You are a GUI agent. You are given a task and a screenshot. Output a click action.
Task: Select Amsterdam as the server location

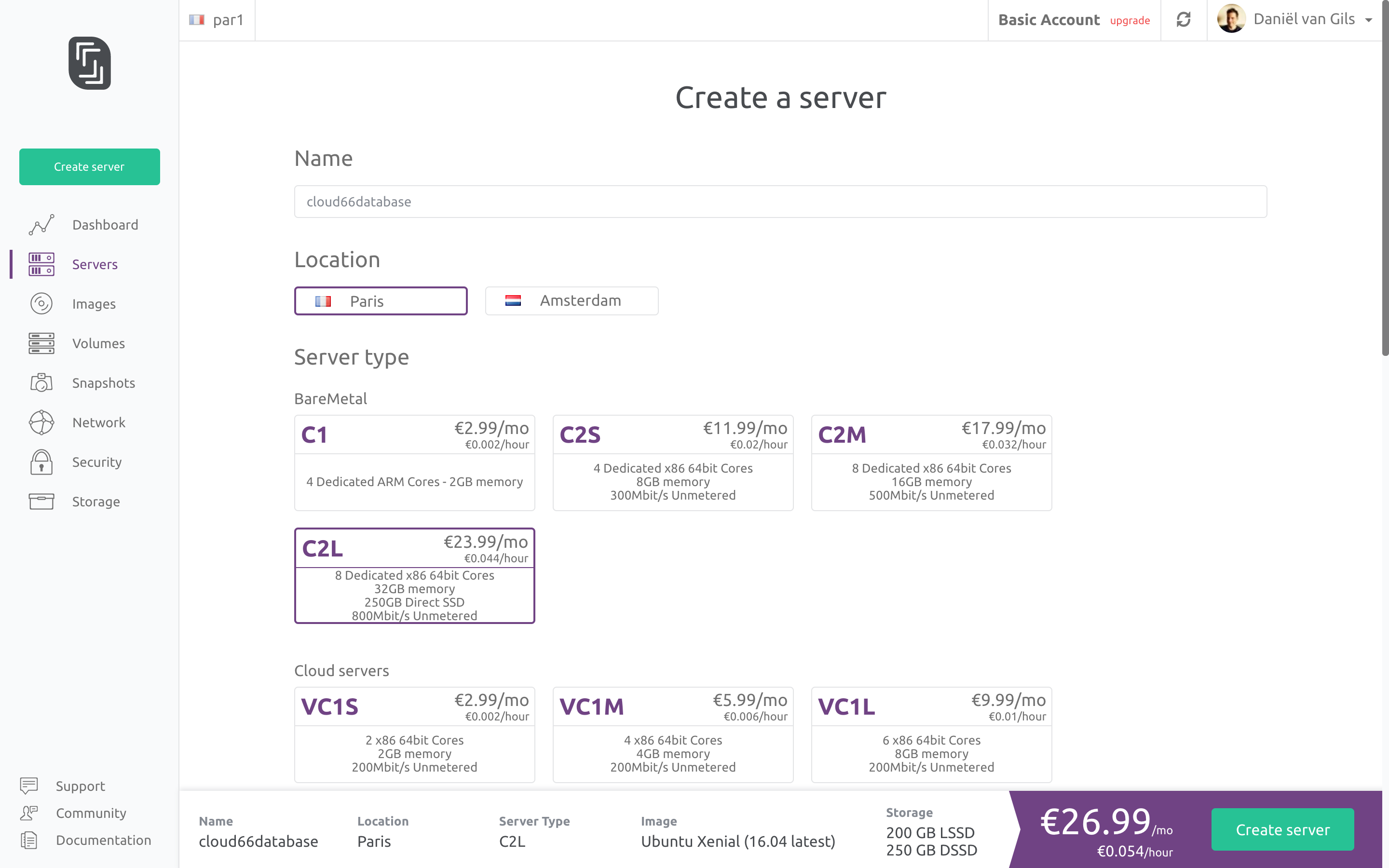click(x=571, y=300)
